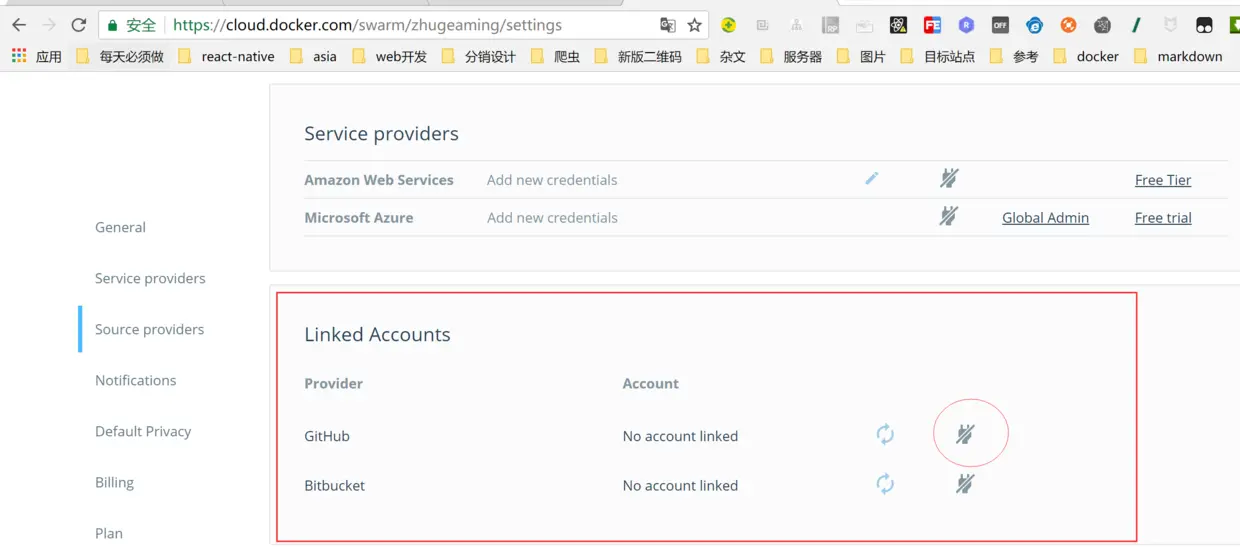This screenshot has height=557, width=1240.
Task: Click the pencil edit icon for Amazon Web Services
Action: coord(872,178)
